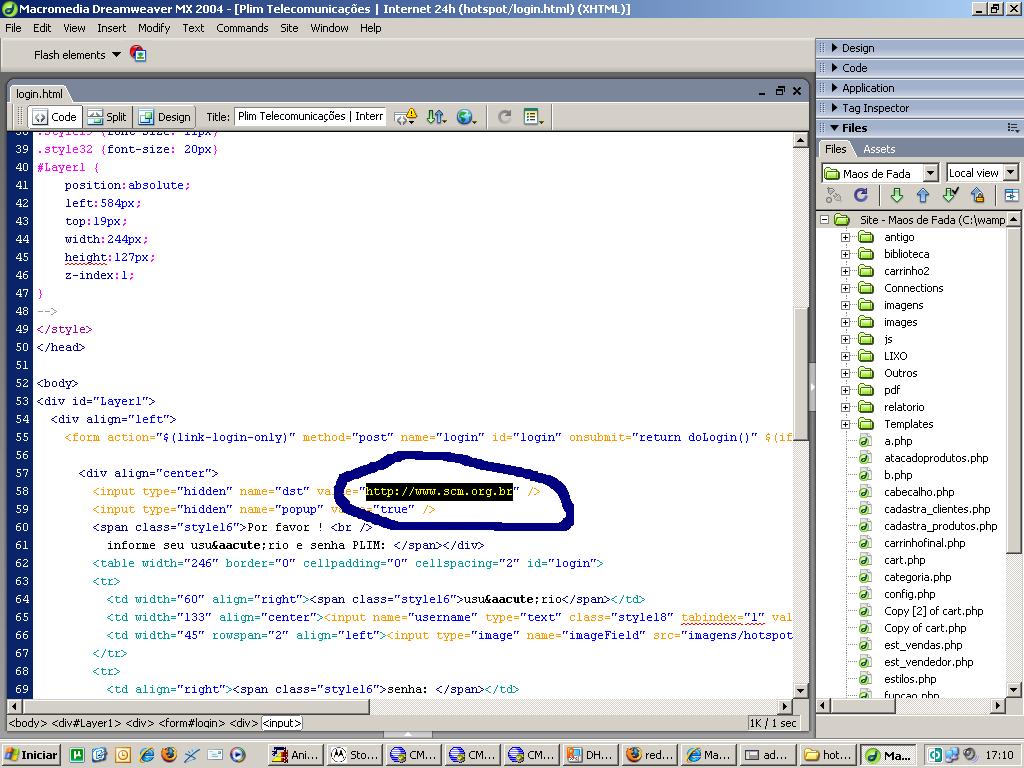Switch to the Assets tab
The width and height of the screenshot is (1024, 768).
click(879, 149)
